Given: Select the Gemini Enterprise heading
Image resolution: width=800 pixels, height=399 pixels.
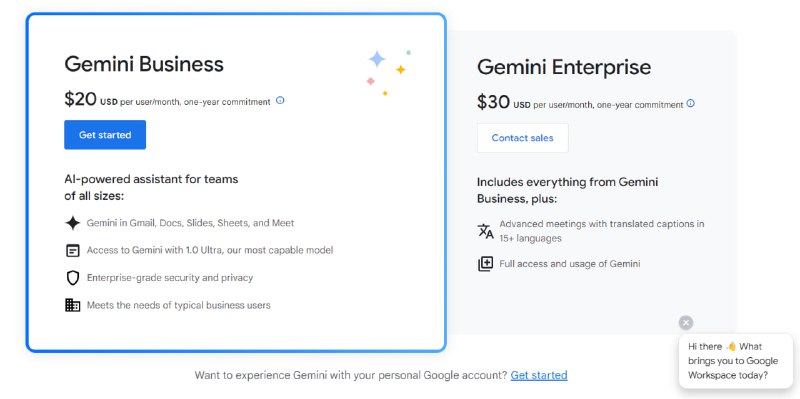Looking at the screenshot, I should [564, 67].
